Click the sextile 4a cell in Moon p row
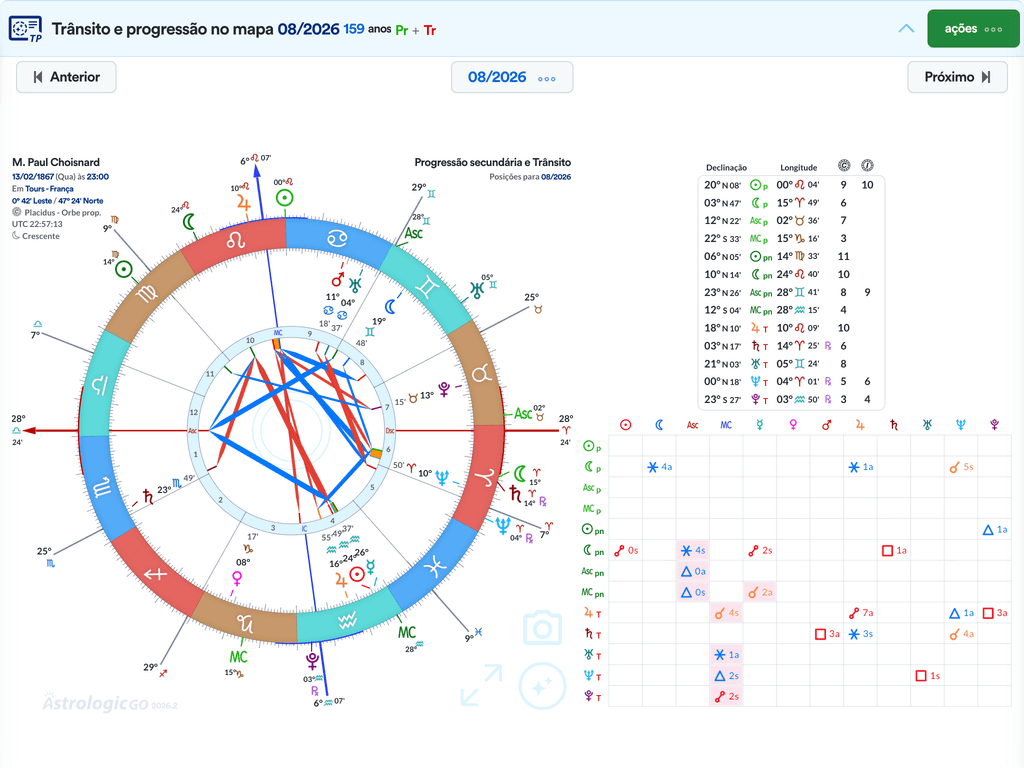This screenshot has height=768, width=1024. 659,467
